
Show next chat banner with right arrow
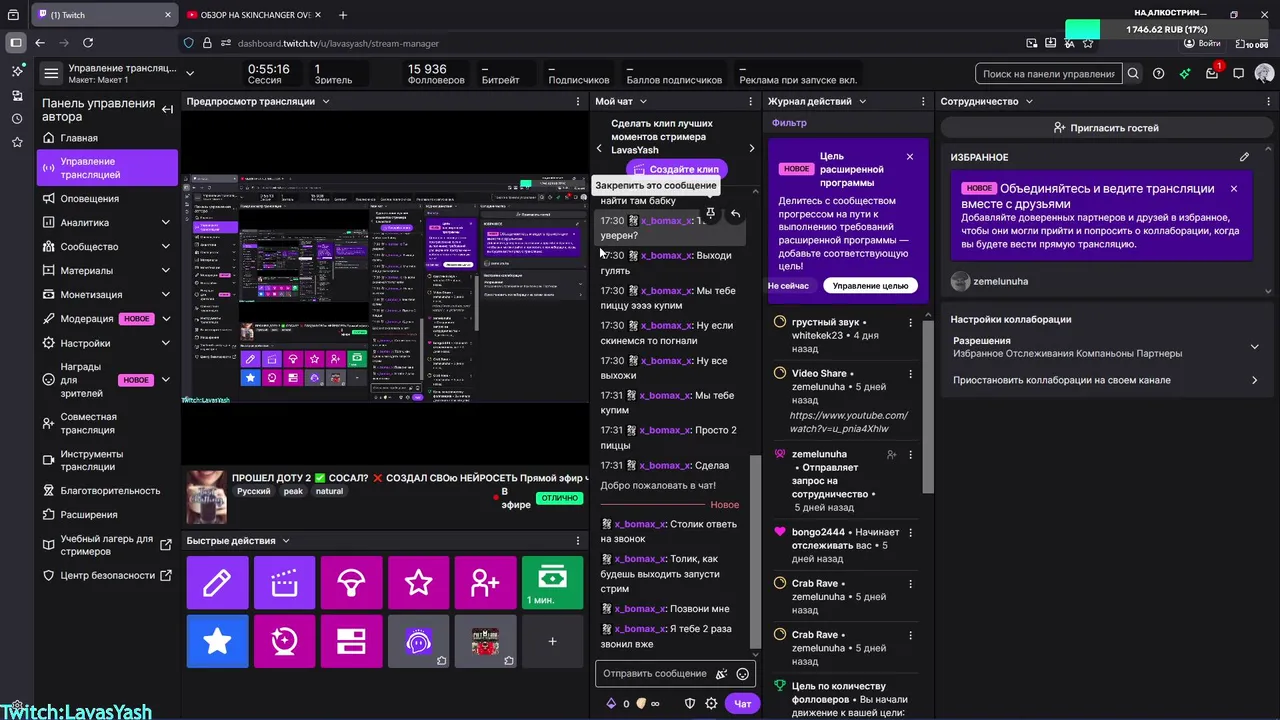(x=752, y=149)
